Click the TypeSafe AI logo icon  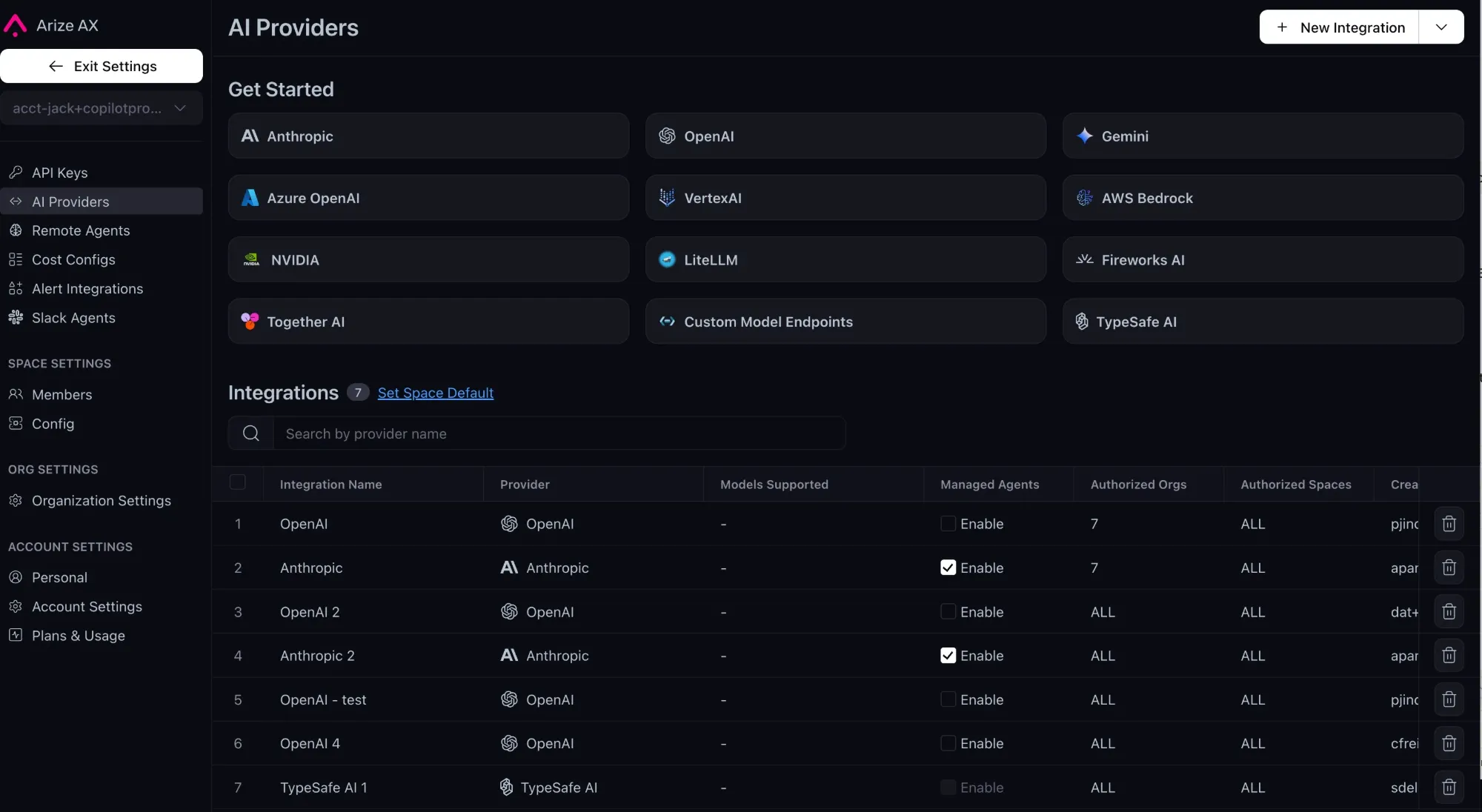(x=1082, y=322)
